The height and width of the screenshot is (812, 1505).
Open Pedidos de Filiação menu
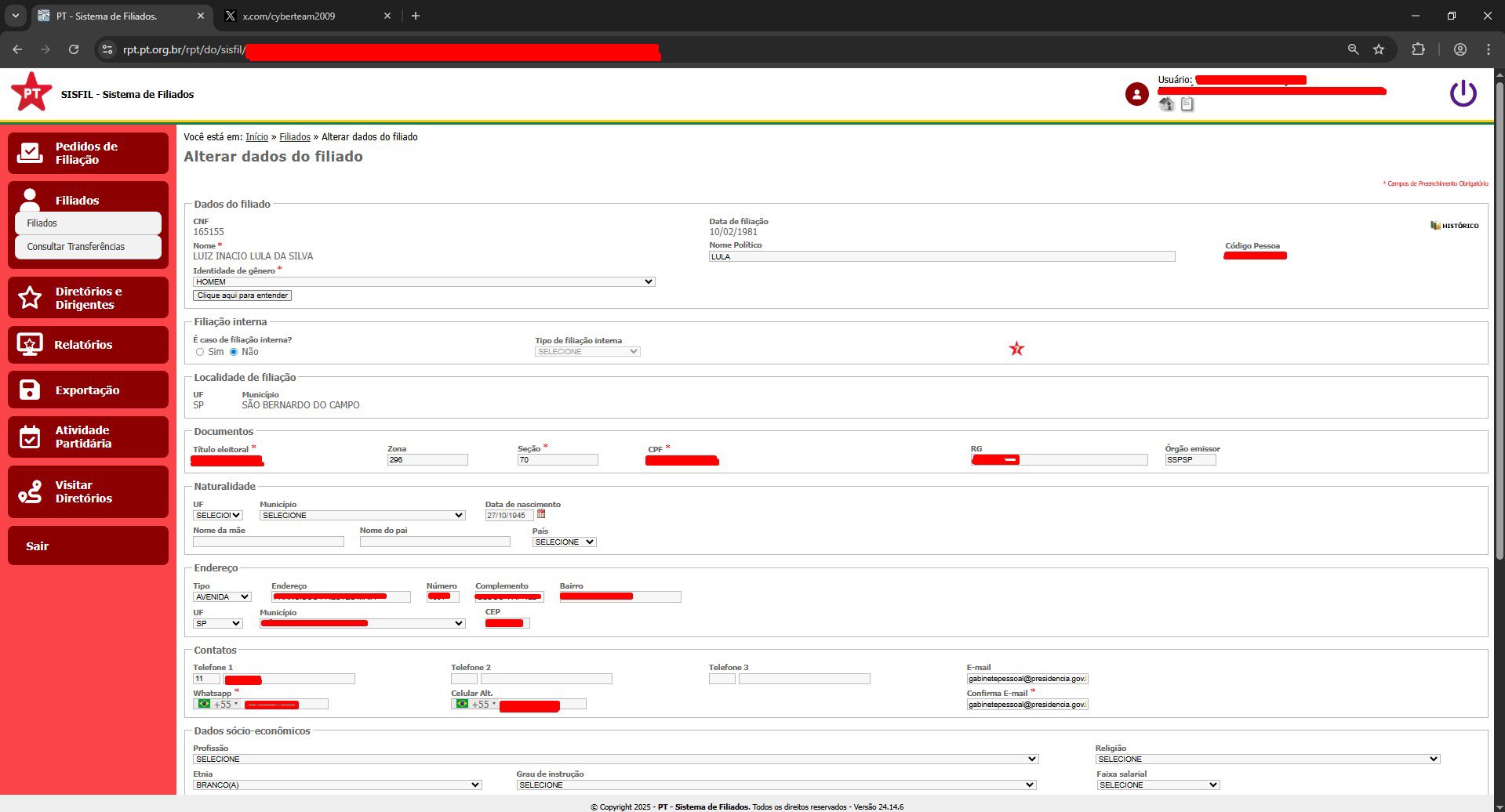click(x=88, y=153)
